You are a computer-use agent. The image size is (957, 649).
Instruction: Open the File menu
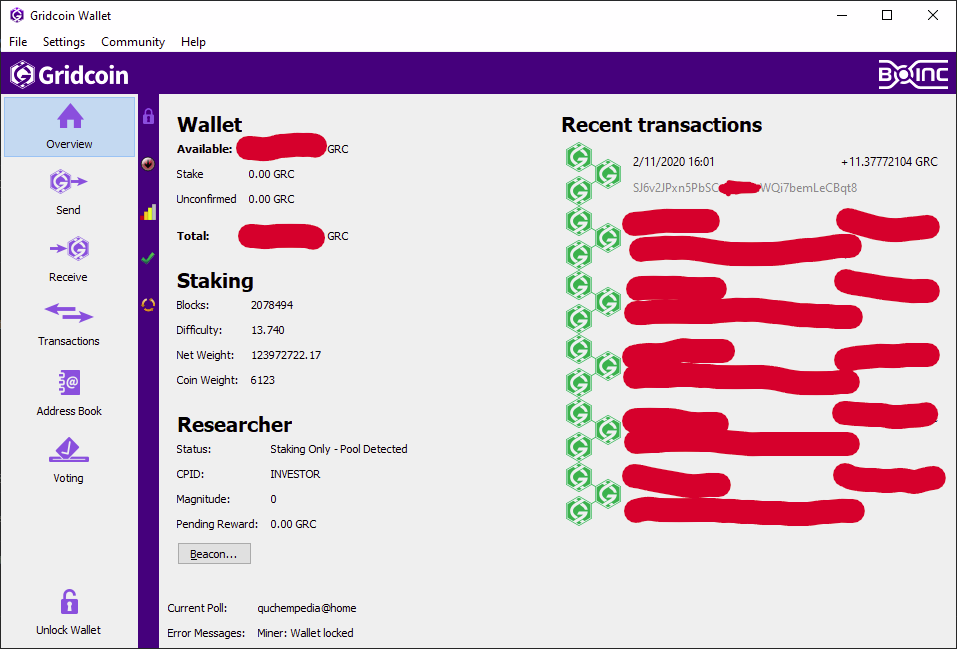(18, 42)
